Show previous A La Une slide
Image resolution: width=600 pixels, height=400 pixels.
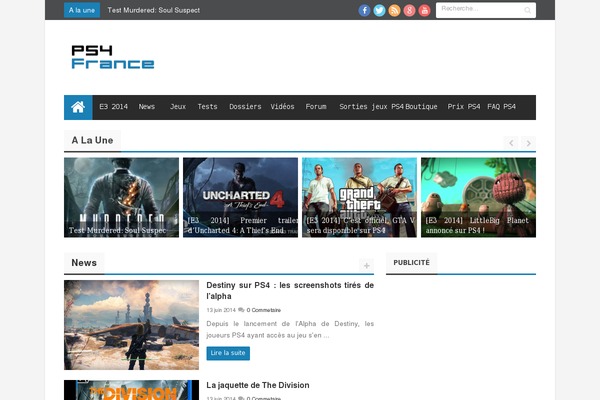(511, 143)
